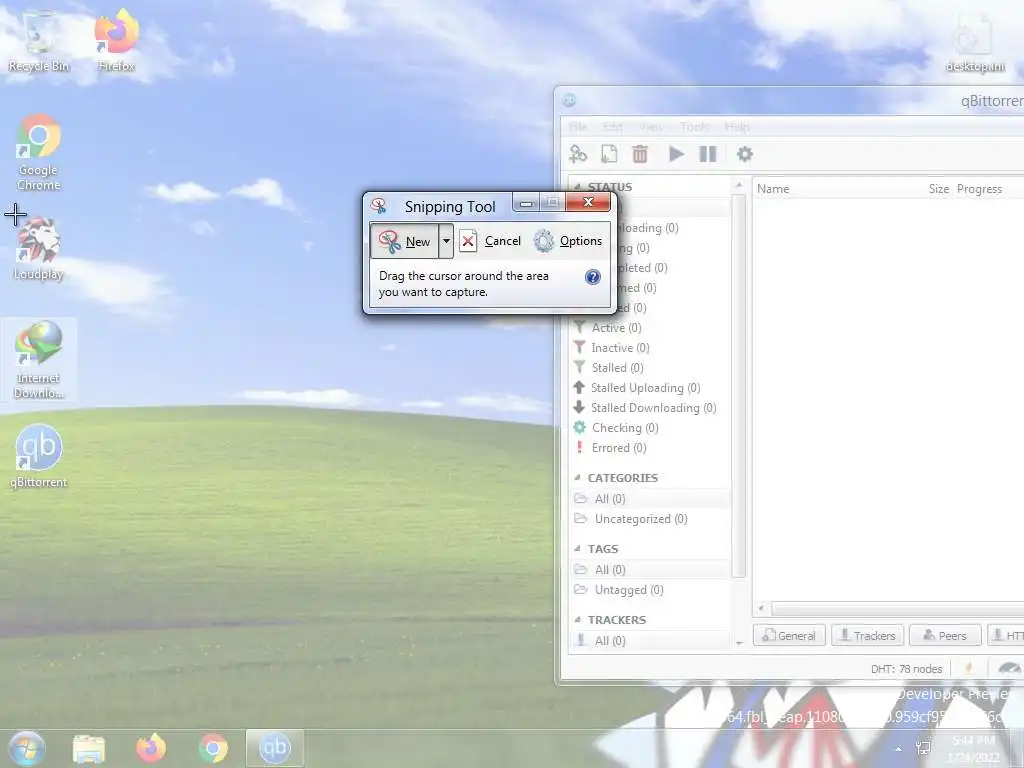
Task: Sort torrents by Size column
Action: (x=939, y=189)
